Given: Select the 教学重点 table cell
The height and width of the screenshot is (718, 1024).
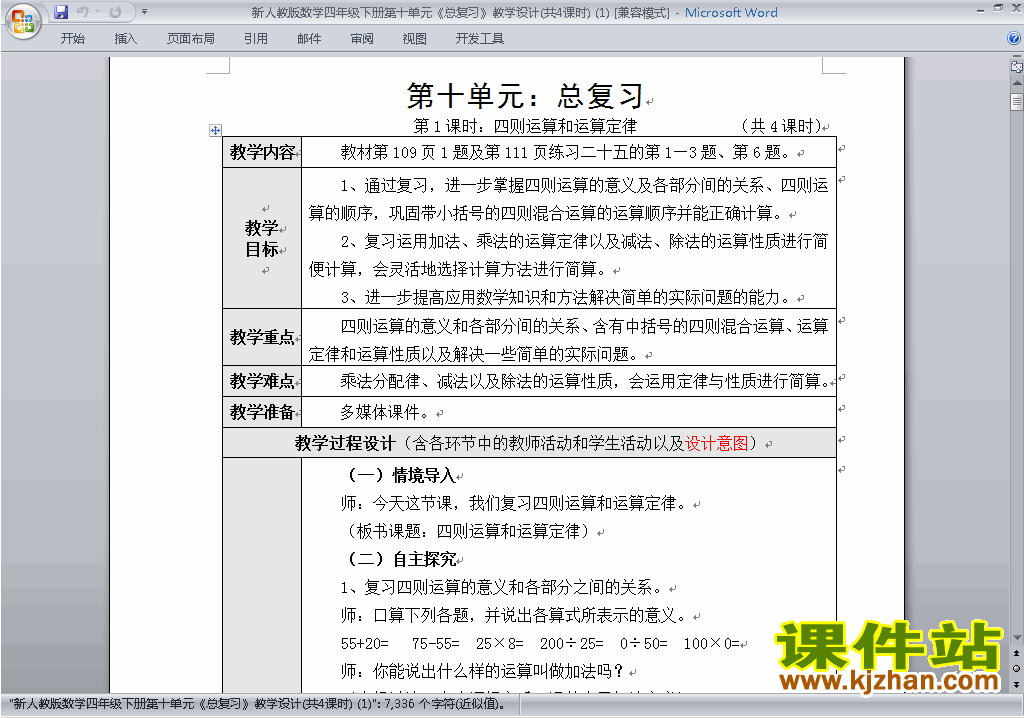Looking at the screenshot, I should click(262, 337).
